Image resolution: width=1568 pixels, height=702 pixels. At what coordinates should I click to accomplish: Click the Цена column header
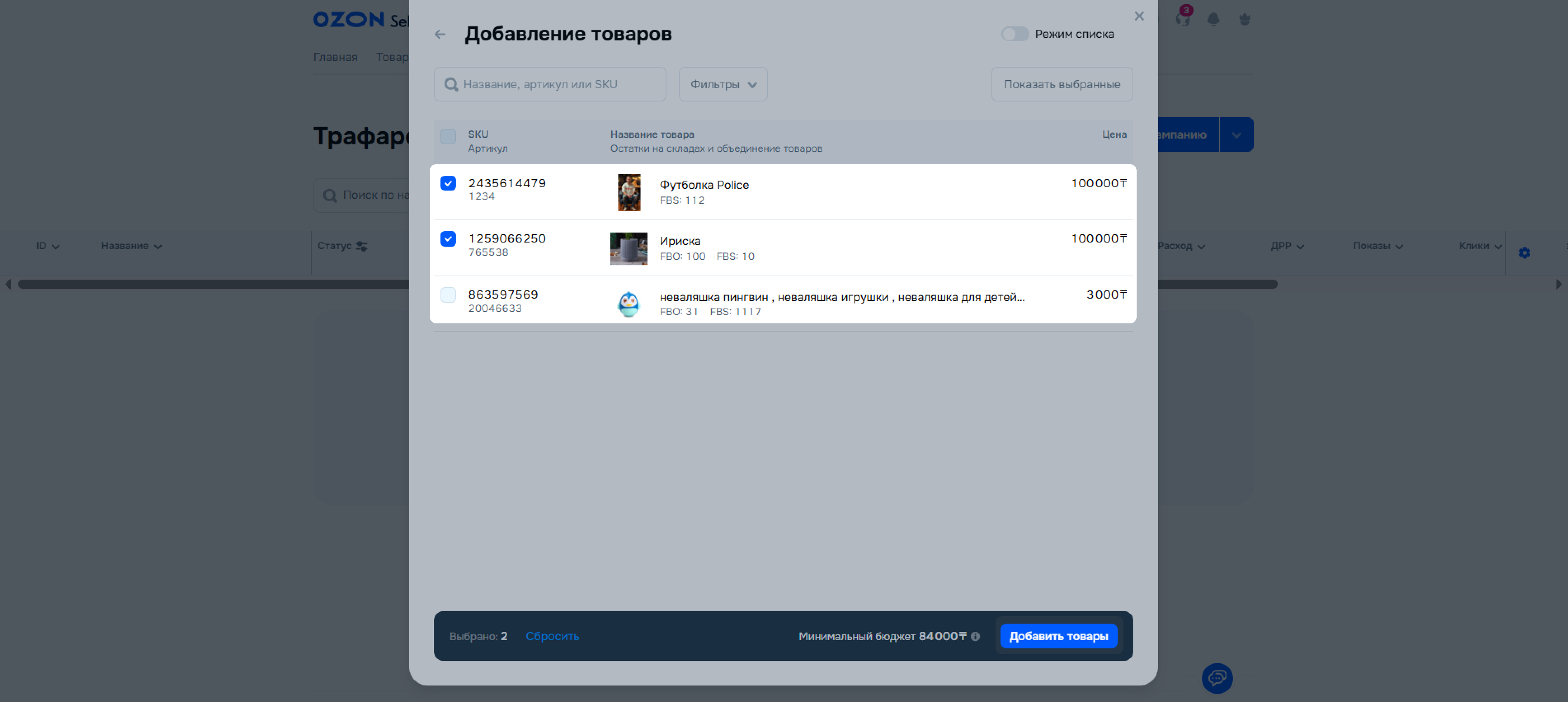(1114, 134)
